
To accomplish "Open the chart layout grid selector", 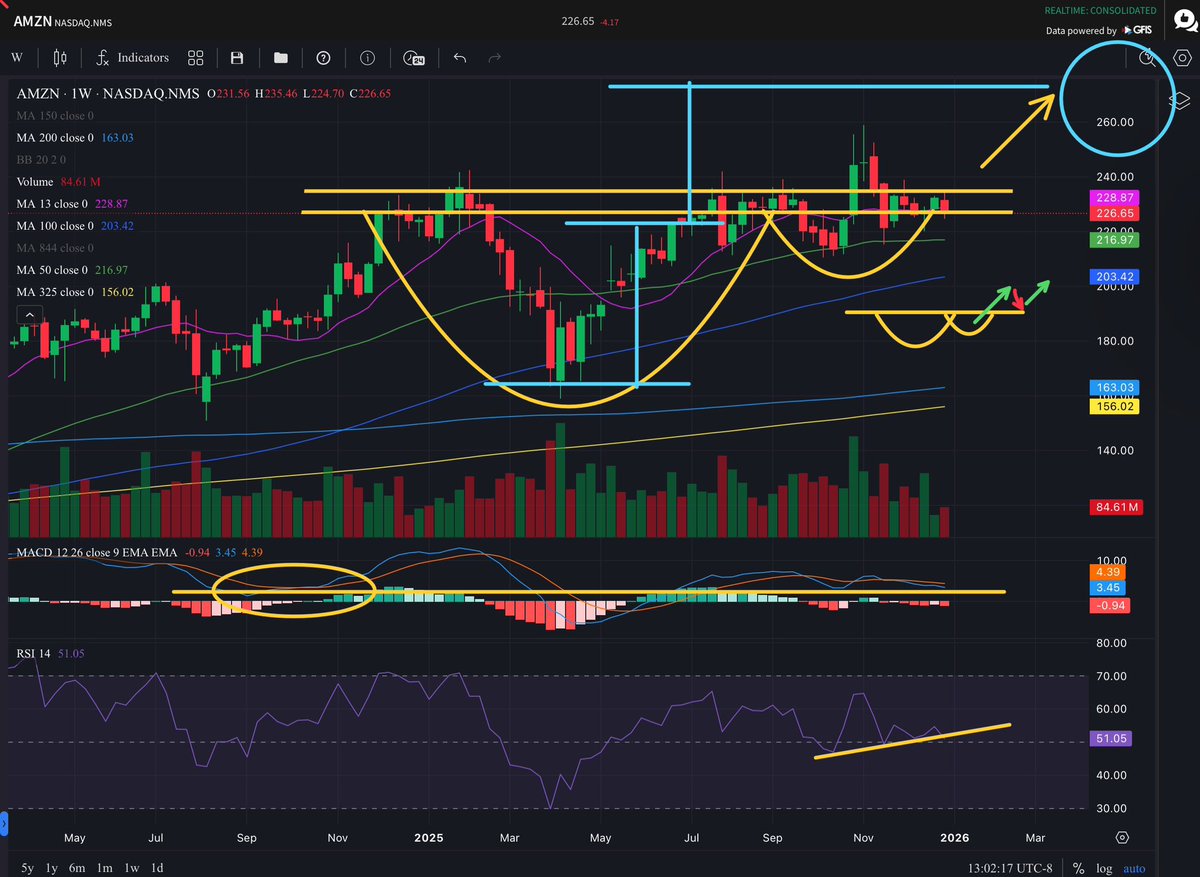I will point(196,58).
